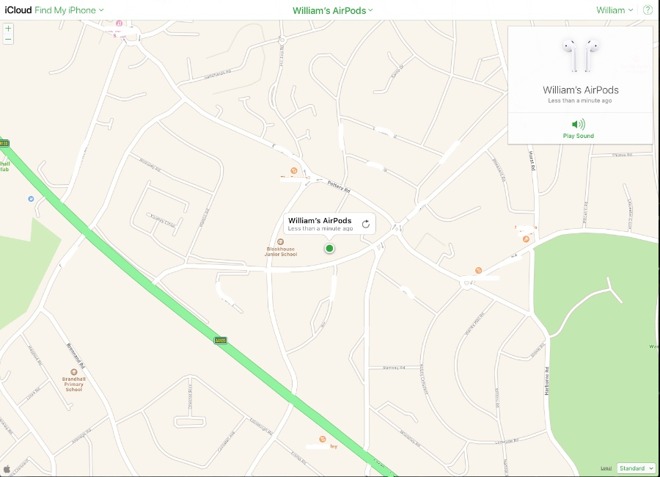Expand the William's AirPods device list
Viewport: 660px width, 477px height.
(x=333, y=11)
